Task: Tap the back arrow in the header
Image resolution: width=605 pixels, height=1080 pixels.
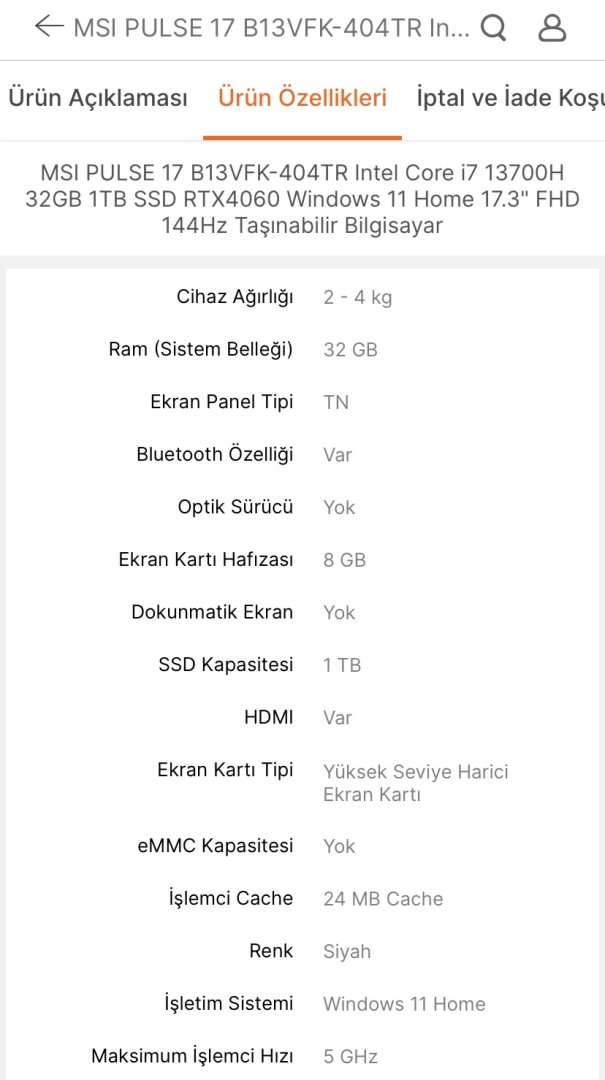Action: [47, 27]
